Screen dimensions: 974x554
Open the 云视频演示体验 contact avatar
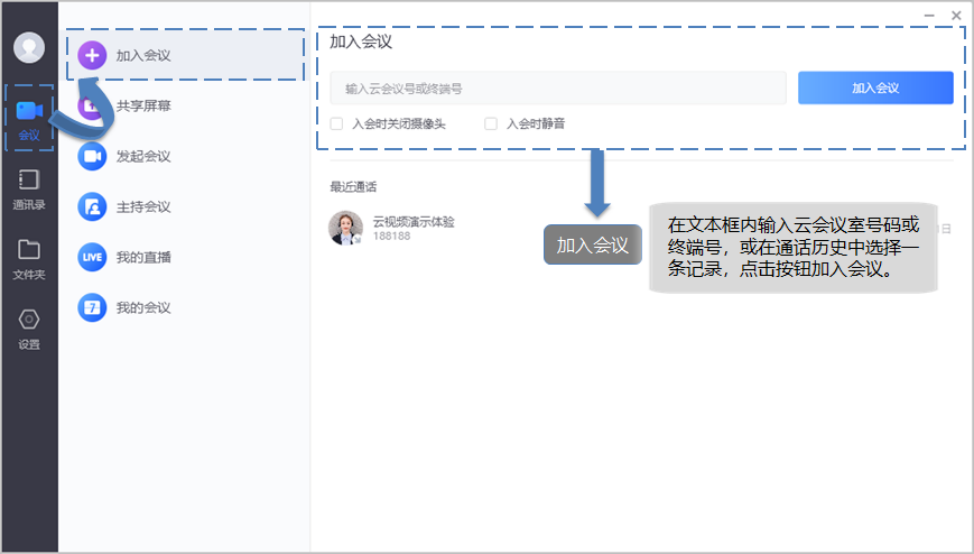(345, 228)
